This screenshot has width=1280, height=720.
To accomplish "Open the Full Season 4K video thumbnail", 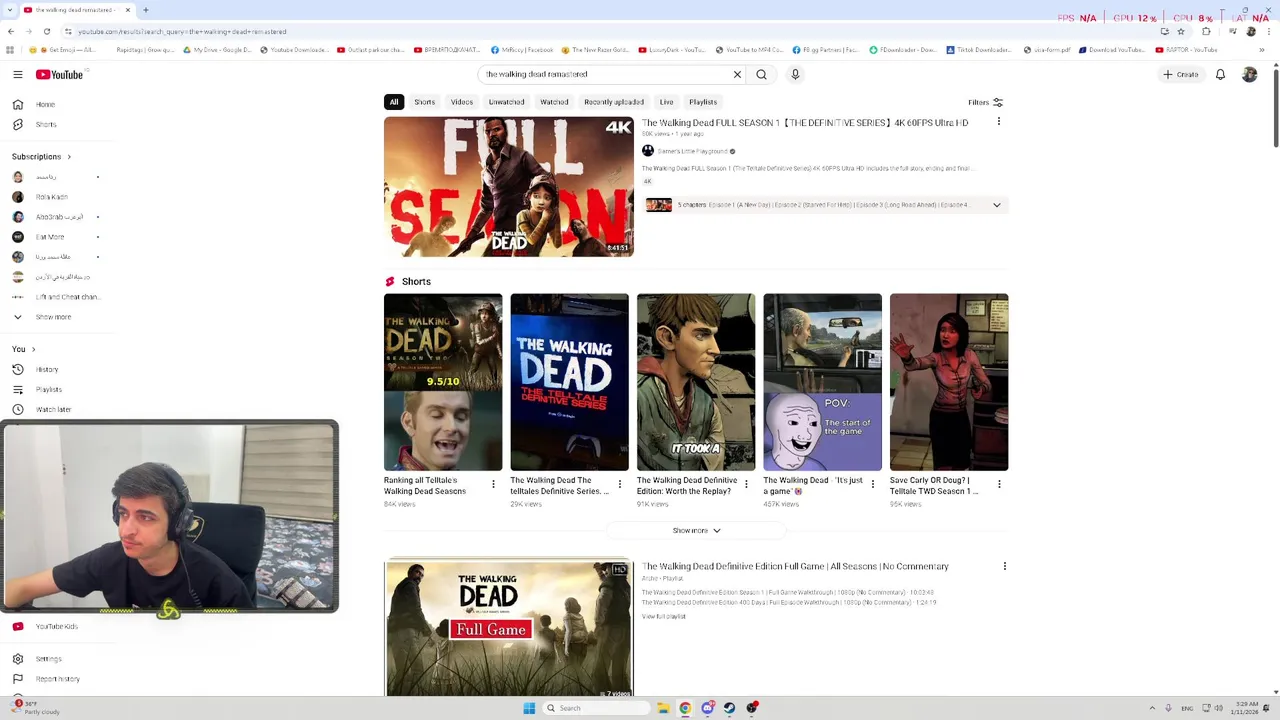I will click(x=509, y=187).
